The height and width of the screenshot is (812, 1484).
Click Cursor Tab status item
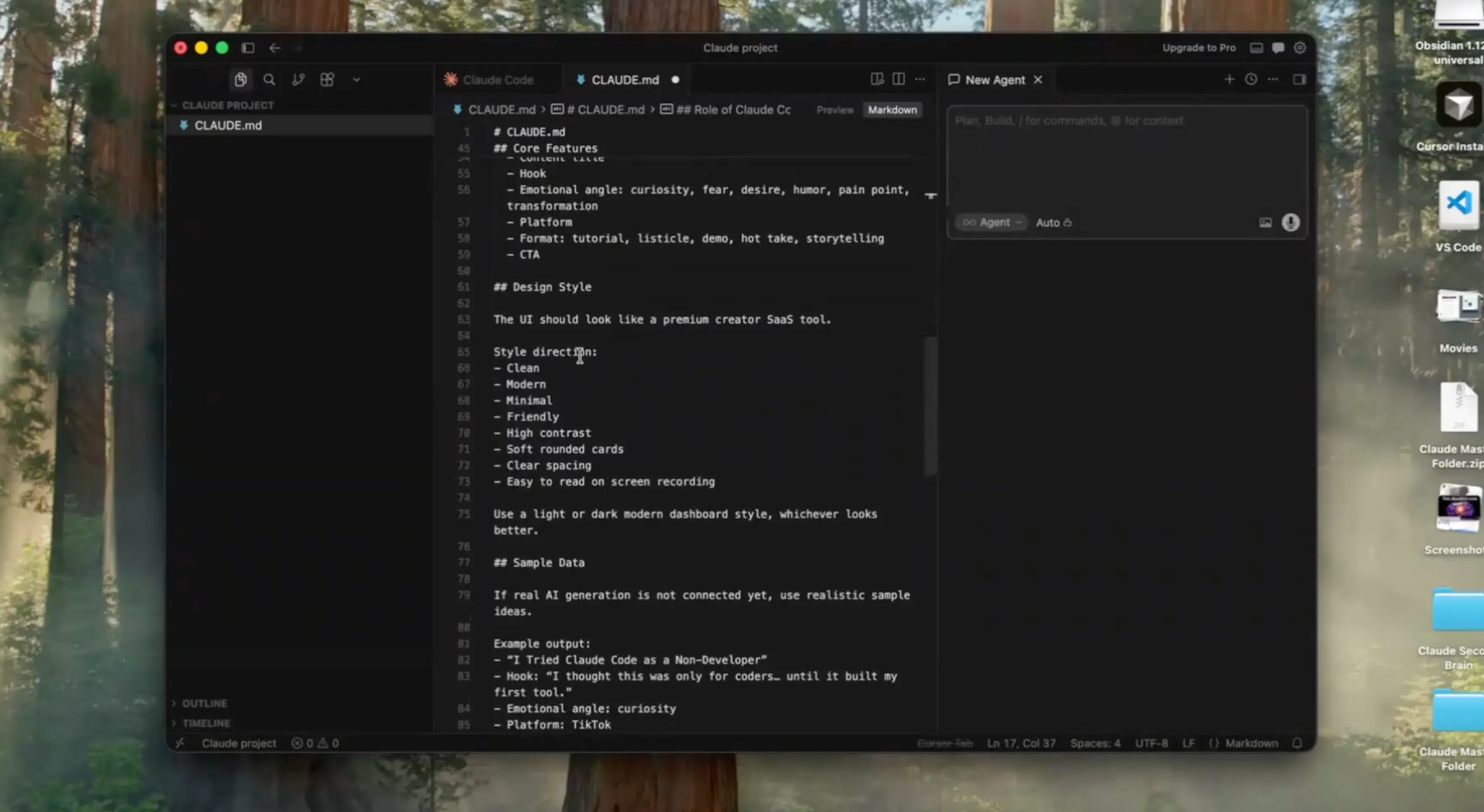[945, 743]
